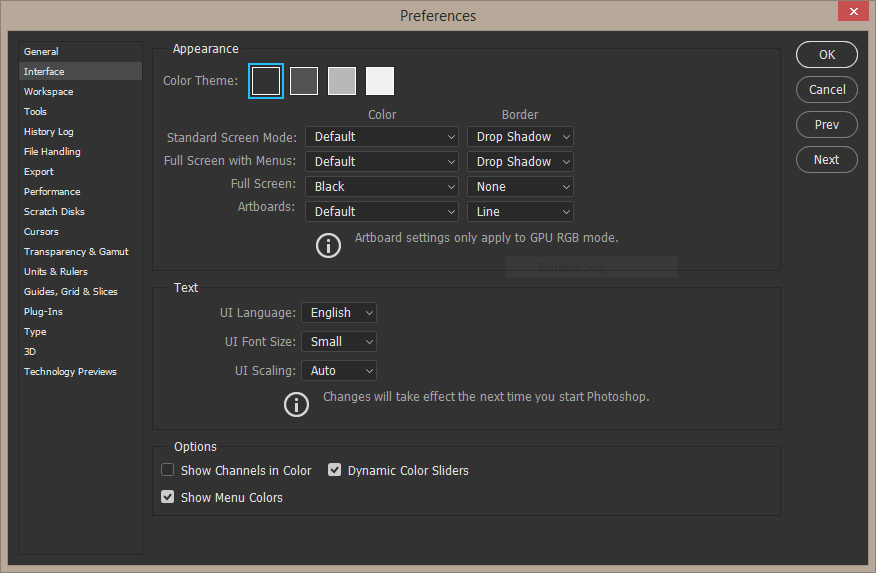Open the 3D preferences category

80,352
